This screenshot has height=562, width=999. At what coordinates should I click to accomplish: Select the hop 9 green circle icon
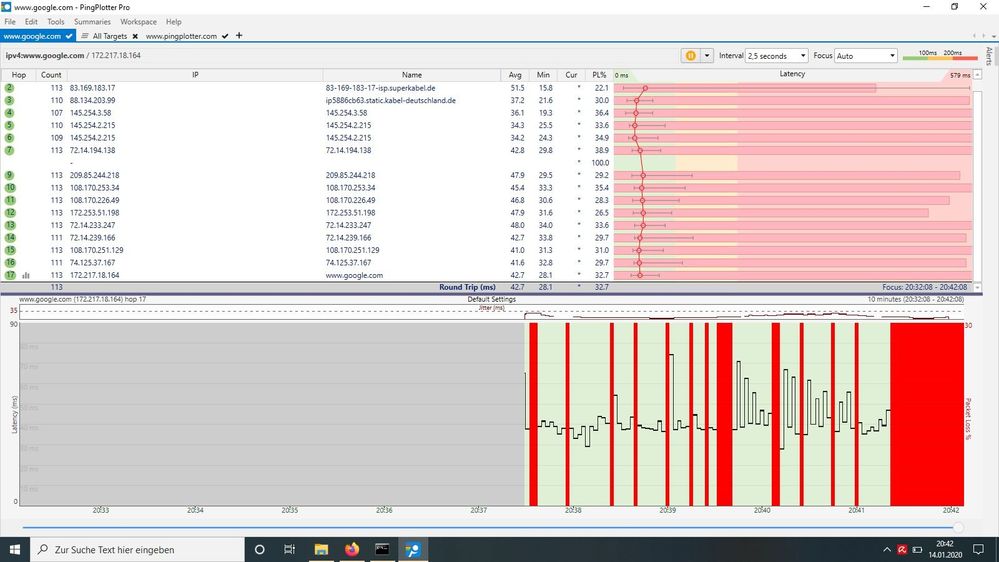pos(10,175)
